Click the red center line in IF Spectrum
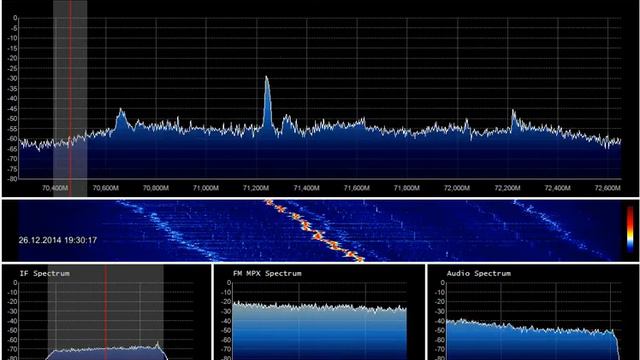Screen dimensions: 640x360 (106, 312)
